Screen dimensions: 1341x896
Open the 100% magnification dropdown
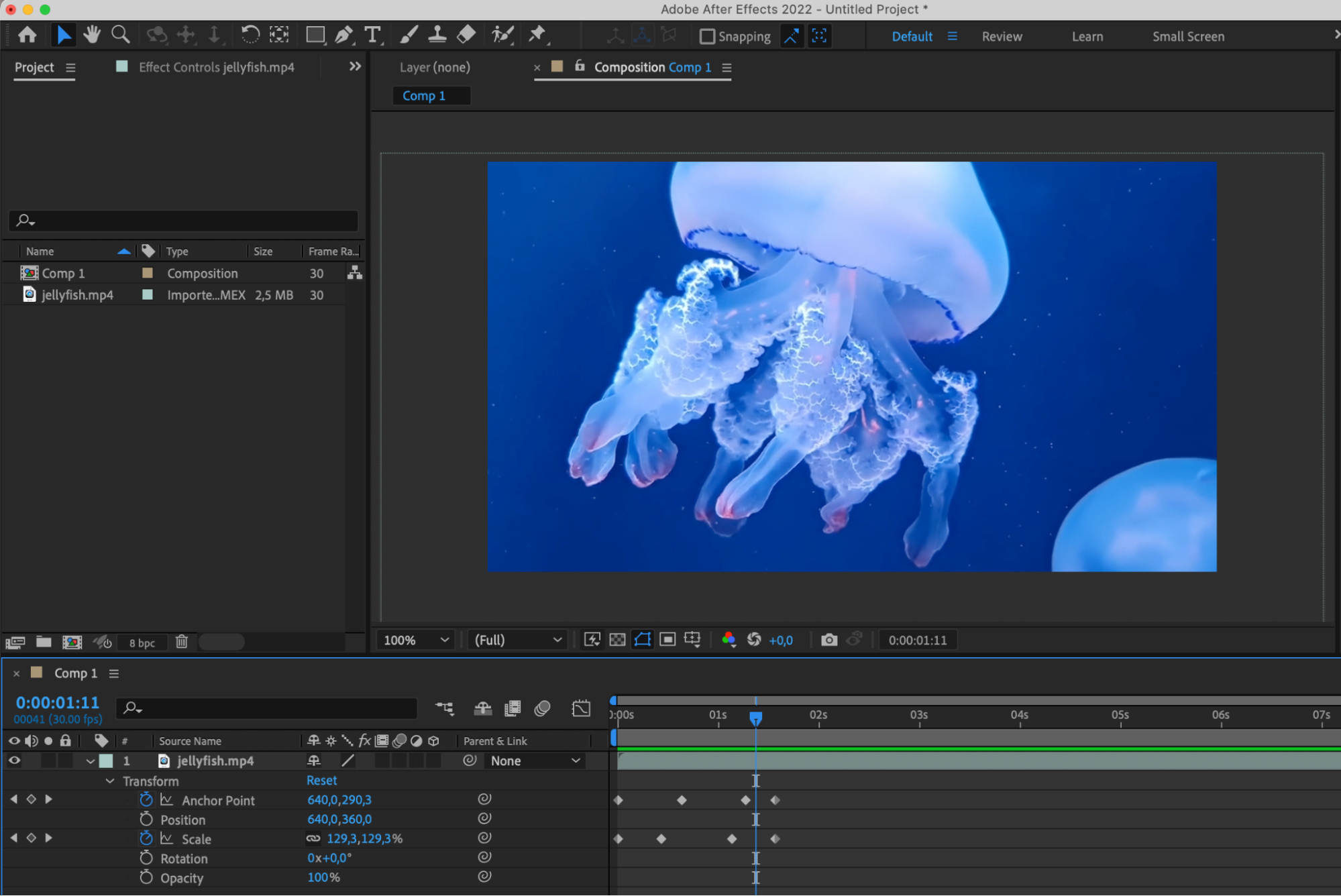tap(416, 640)
